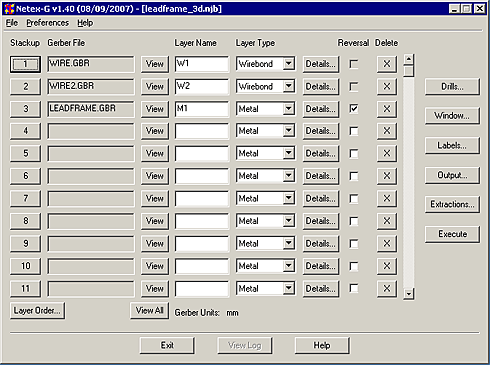Open the File menu
The width and height of the screenshot is (490, 365).
(x=12, y=23)
